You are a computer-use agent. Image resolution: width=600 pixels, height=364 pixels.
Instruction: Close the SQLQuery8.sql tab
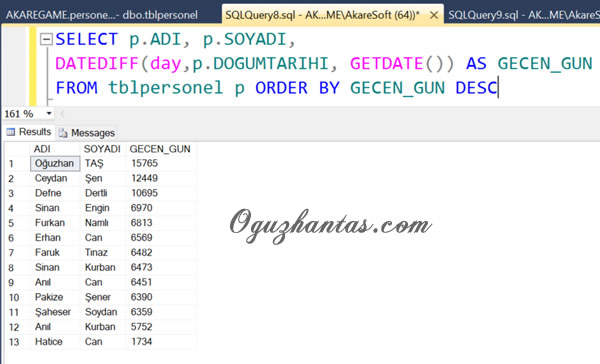[x=434, y=15]
